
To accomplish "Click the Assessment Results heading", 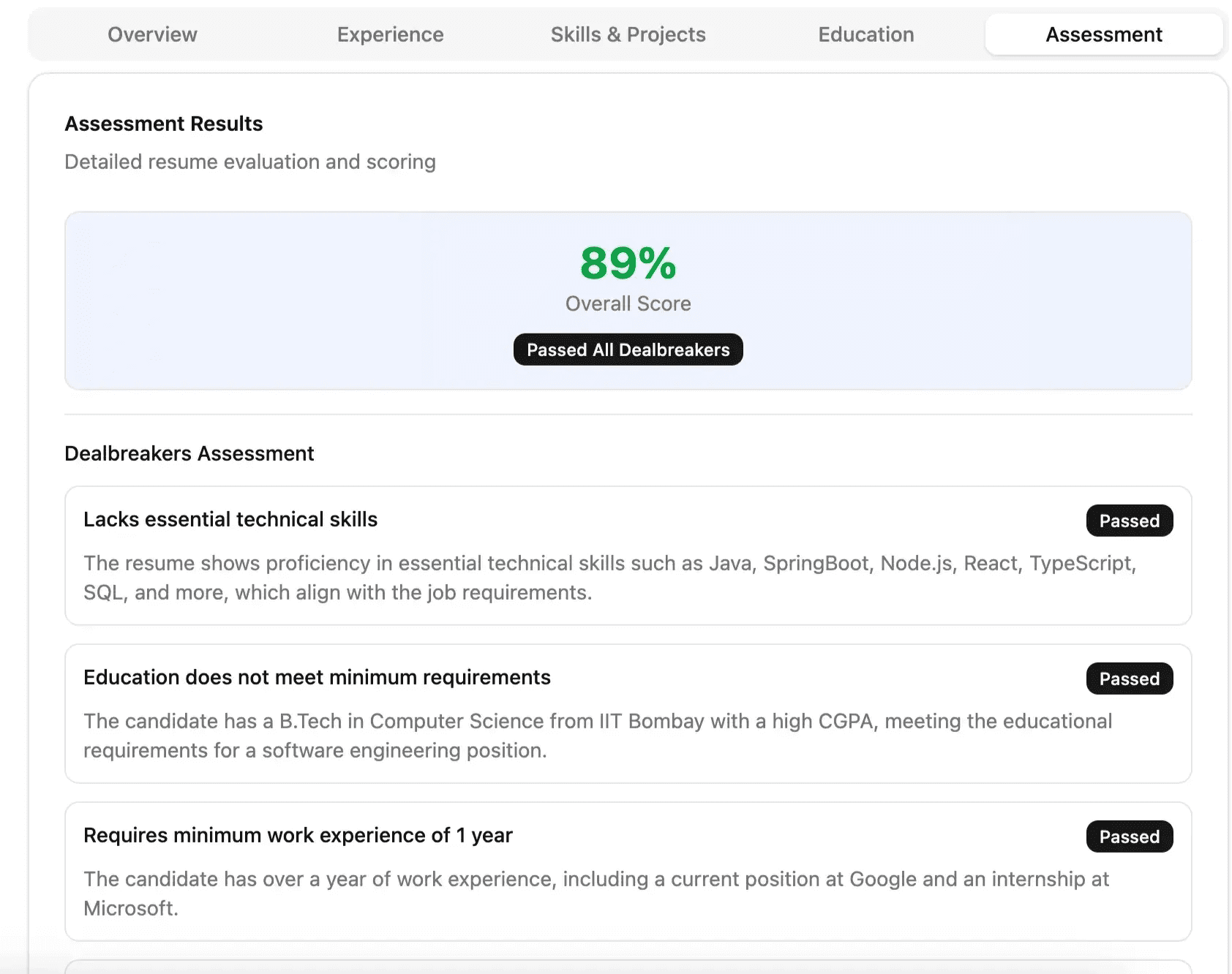I will [164, 124].
